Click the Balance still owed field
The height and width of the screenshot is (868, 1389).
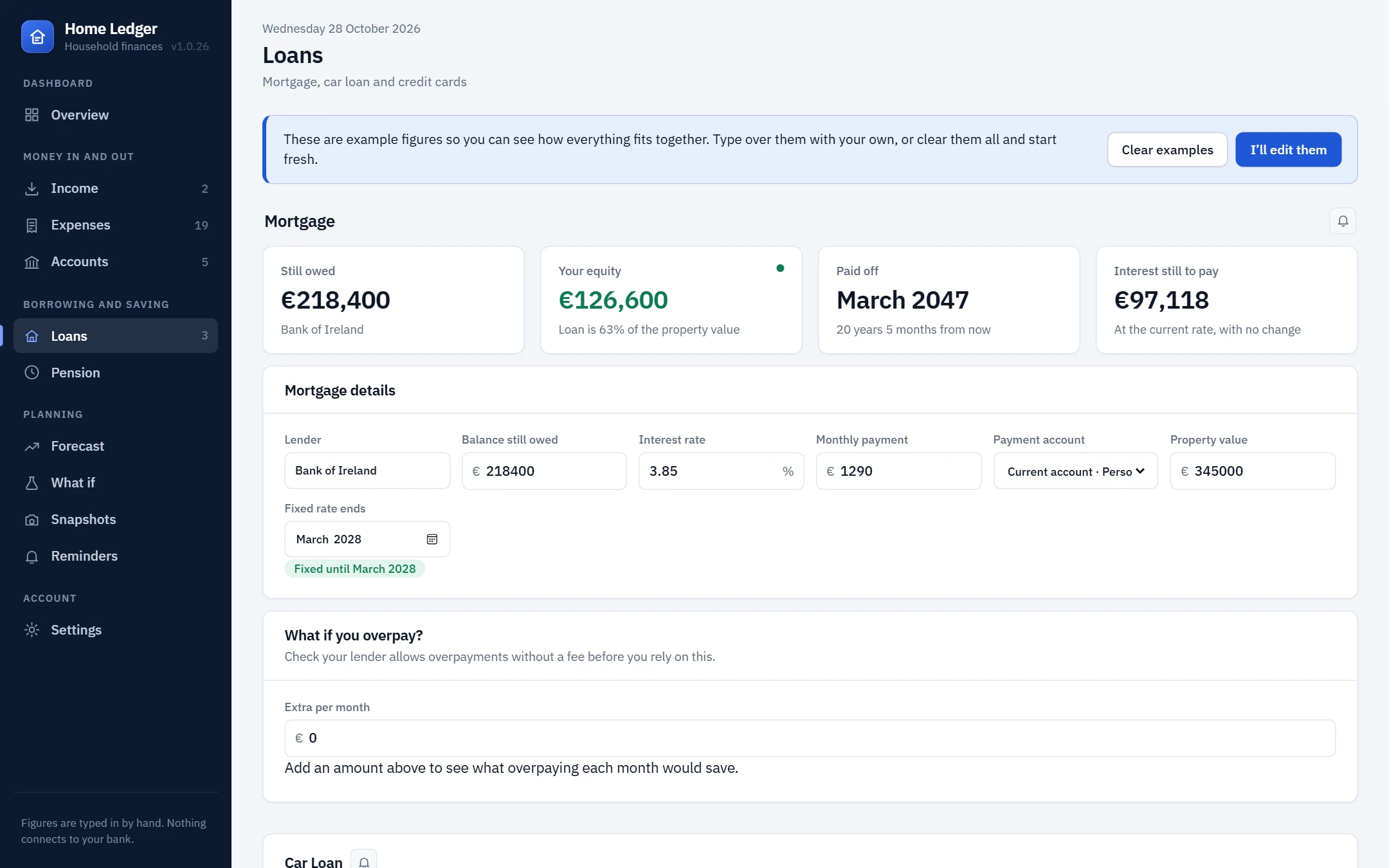coord(544,471)
